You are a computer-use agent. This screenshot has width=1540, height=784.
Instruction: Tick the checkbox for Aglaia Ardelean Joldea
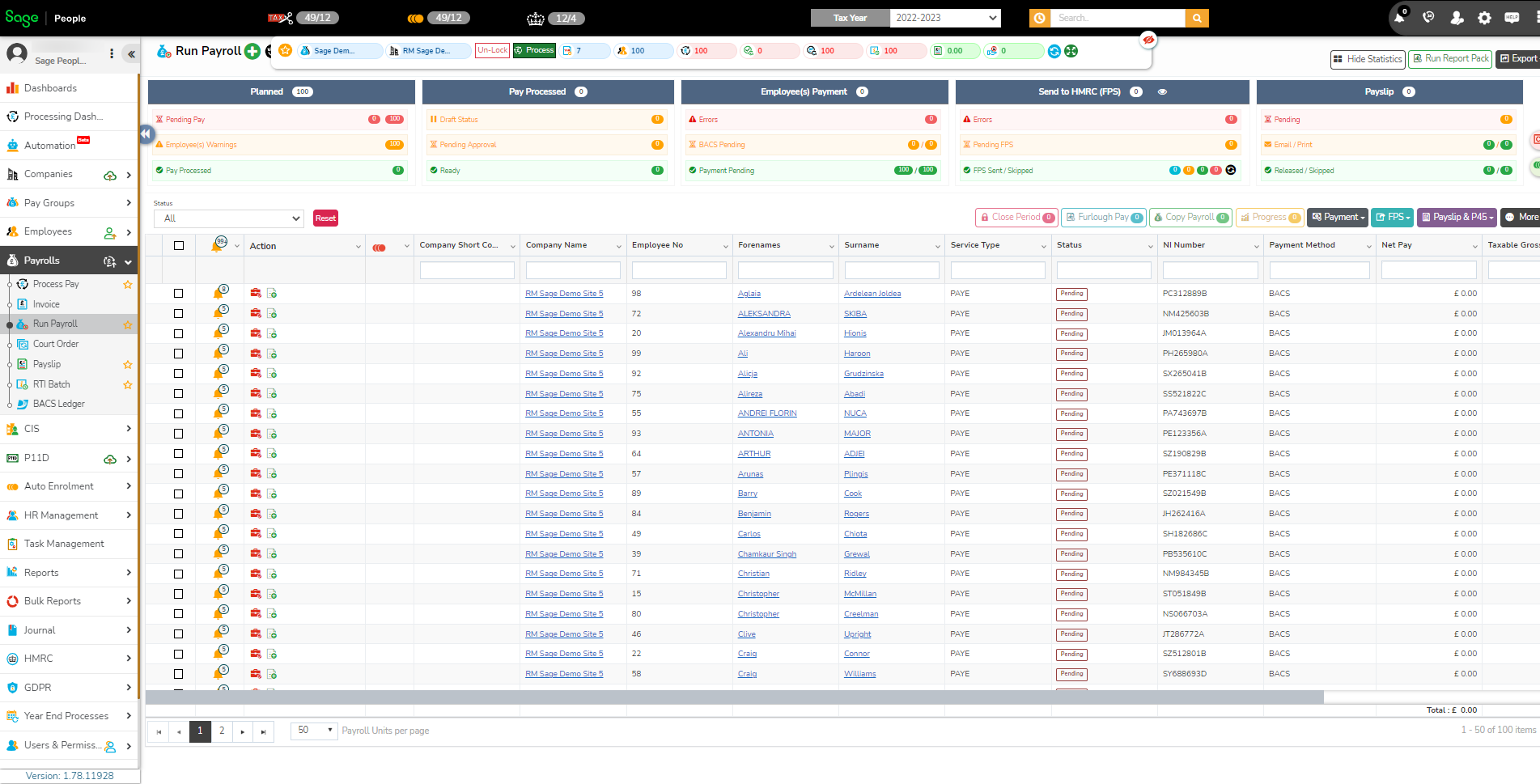pyautogui.click(x=178, y=293)
